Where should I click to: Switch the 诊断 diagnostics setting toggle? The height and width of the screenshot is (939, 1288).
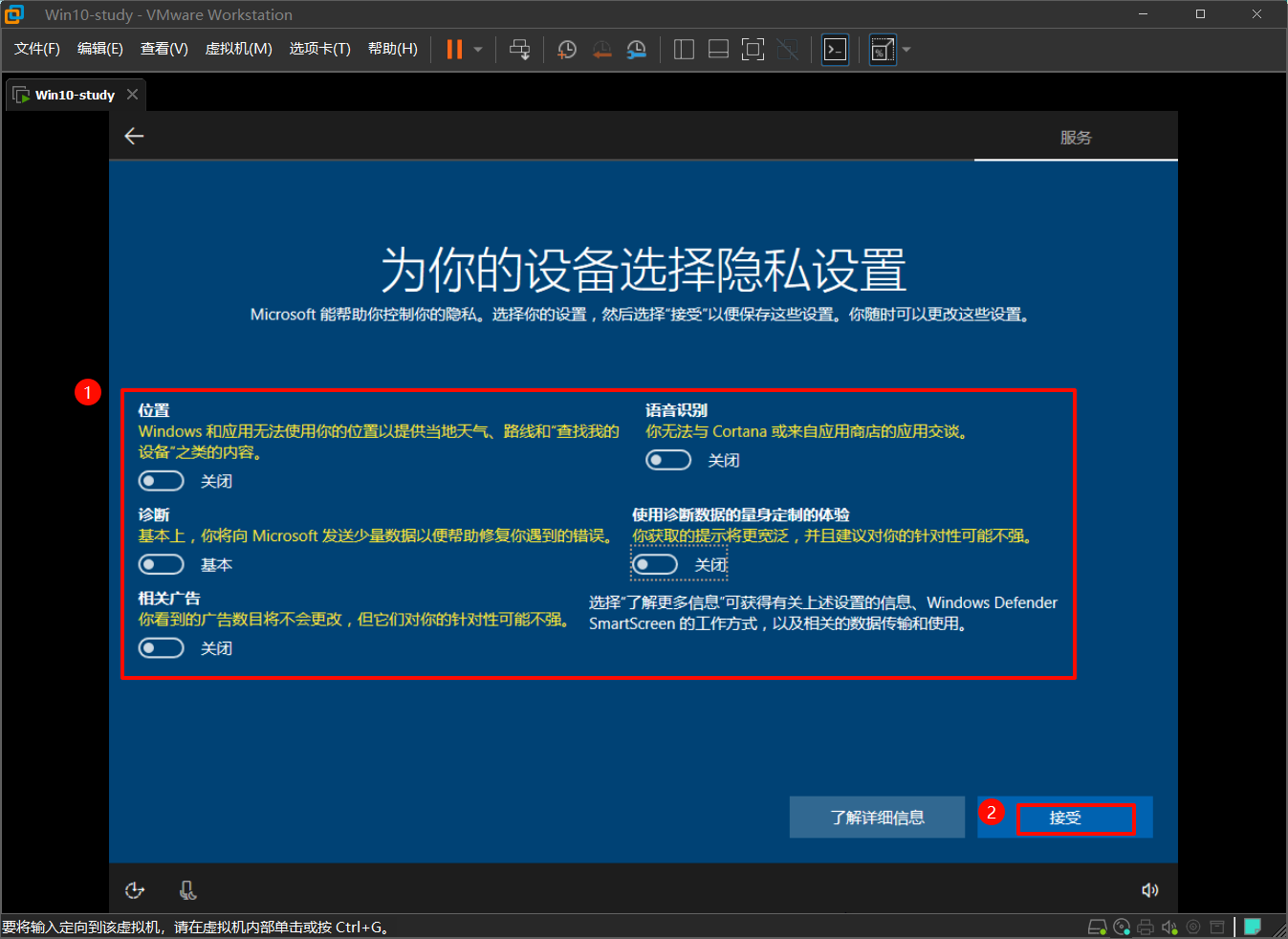(x=161, y=564)
